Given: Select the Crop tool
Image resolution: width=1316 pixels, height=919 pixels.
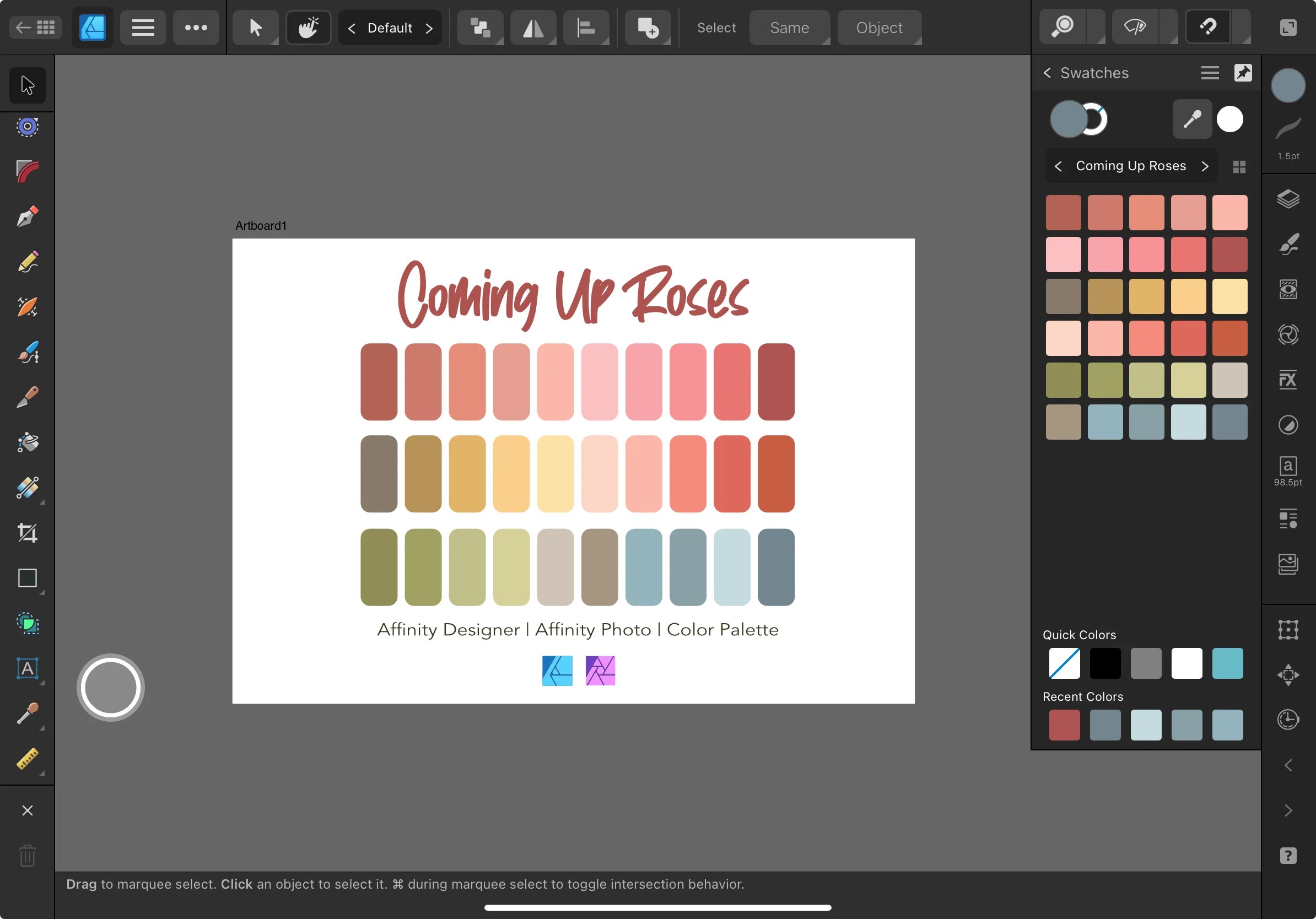Looking at the screenshot, I should pyautogui.click(x=27, y=533).
